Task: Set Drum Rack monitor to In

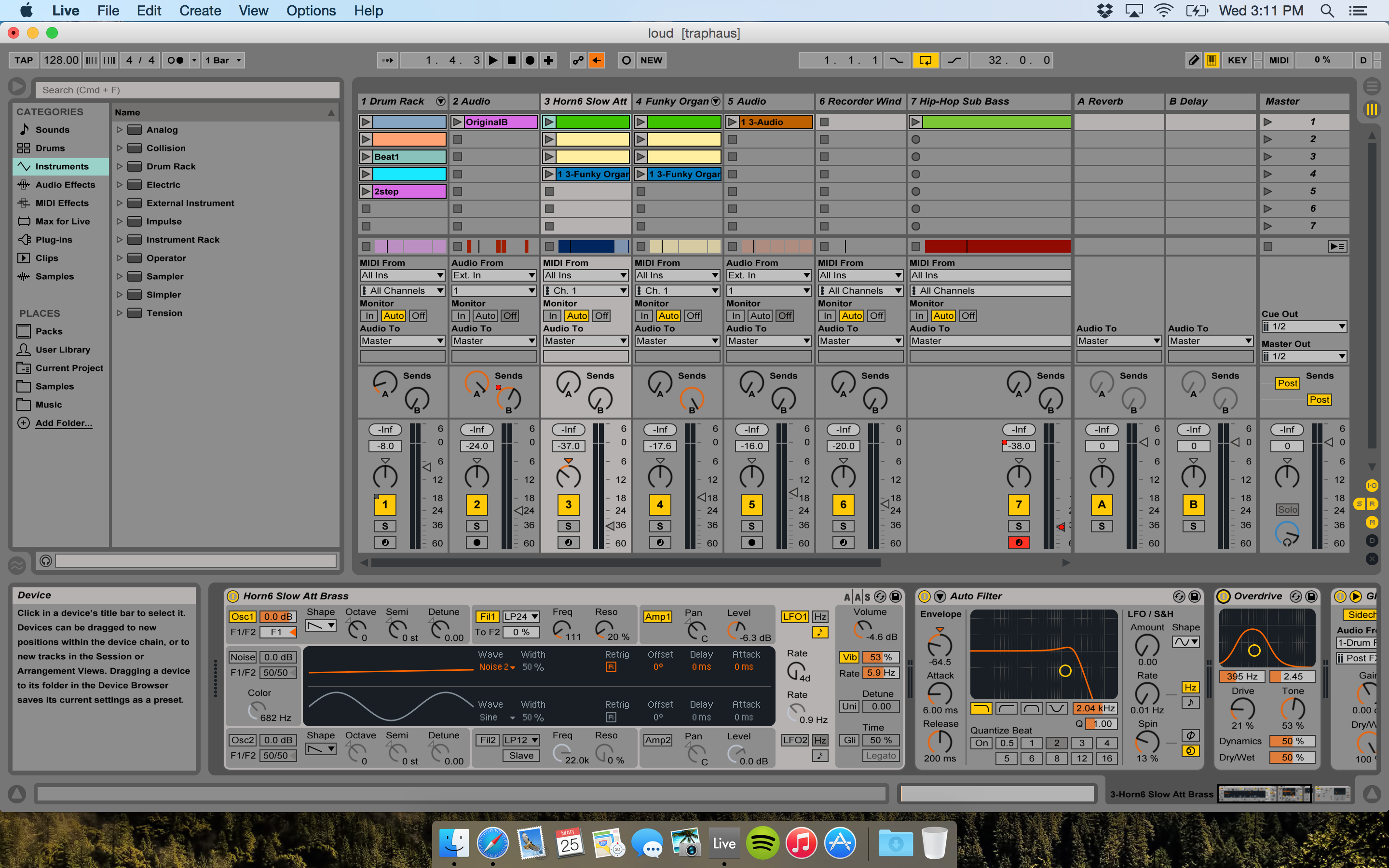Action: (x=369, y=316)
